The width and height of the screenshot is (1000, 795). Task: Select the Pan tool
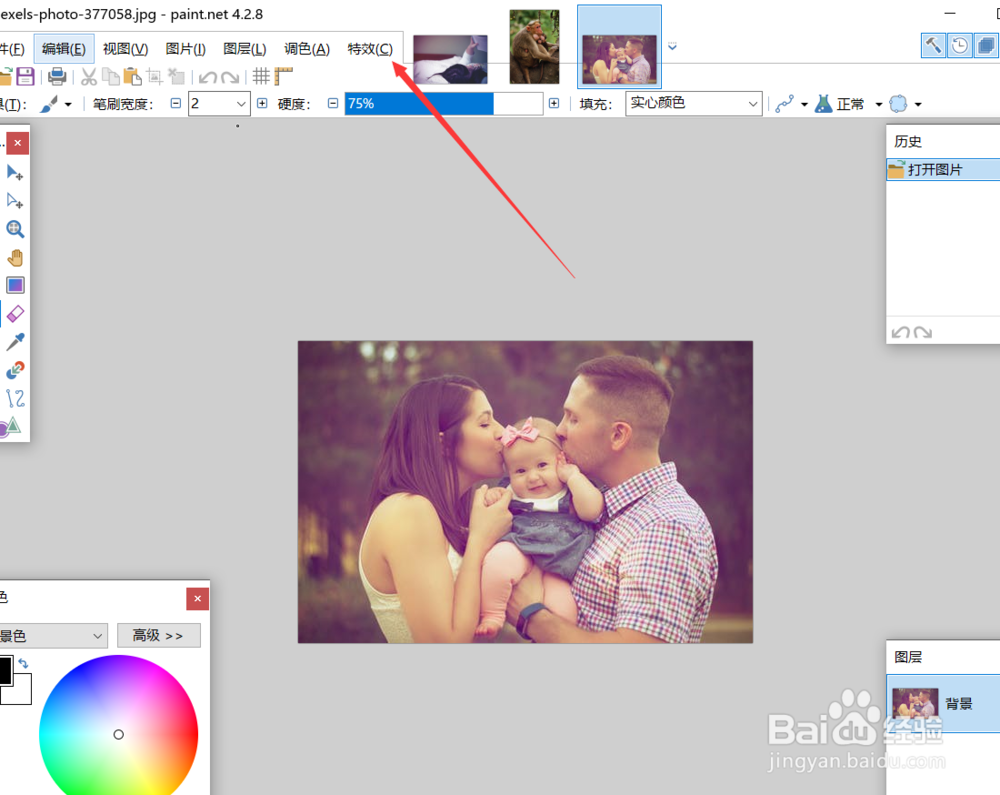pos(14,257)
